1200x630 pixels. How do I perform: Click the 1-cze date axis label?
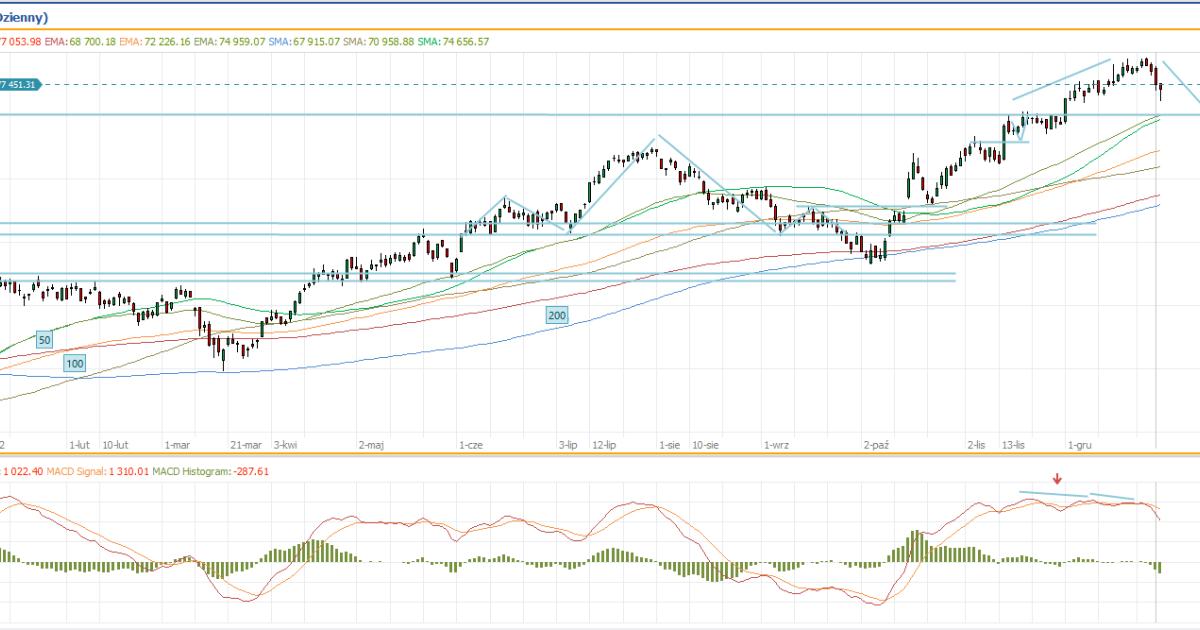click(470, 443)
